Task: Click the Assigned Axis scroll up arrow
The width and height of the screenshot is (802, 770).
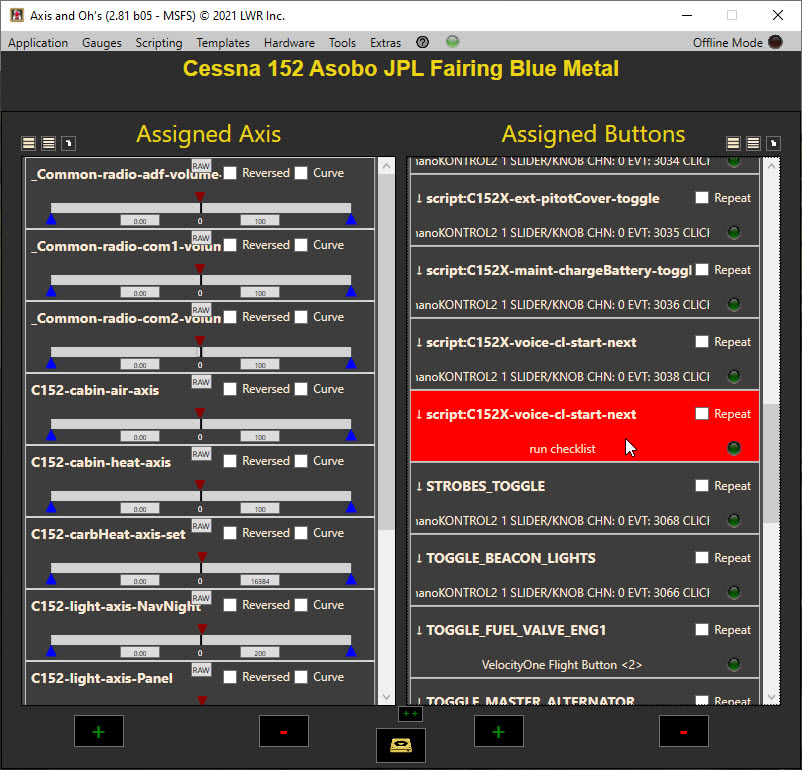Action: pyautogui.click(x=387, y=166)
